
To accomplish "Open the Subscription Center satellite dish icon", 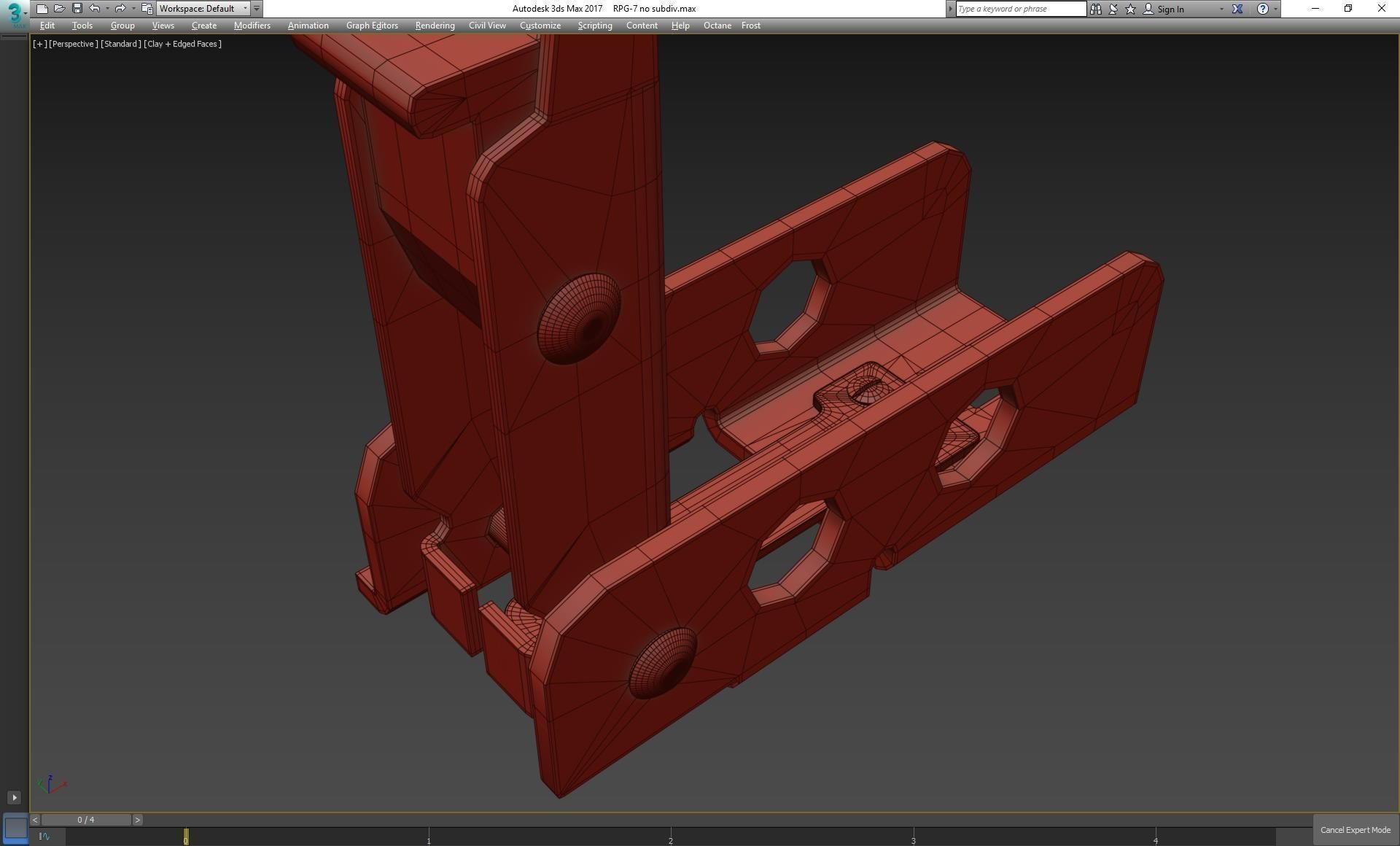I will tap(1113, 9).
